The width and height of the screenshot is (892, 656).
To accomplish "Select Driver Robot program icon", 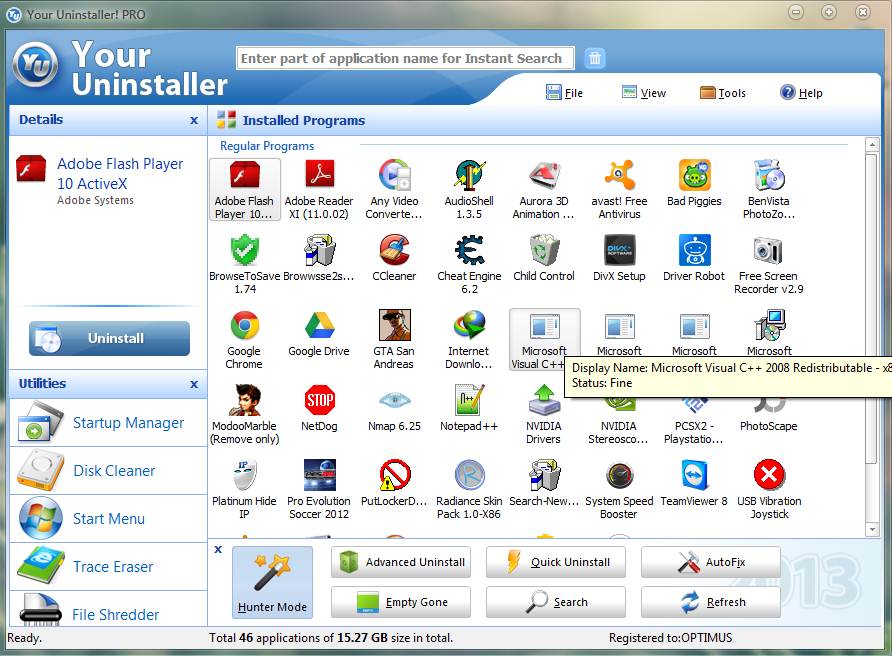I will coord(695,250).
